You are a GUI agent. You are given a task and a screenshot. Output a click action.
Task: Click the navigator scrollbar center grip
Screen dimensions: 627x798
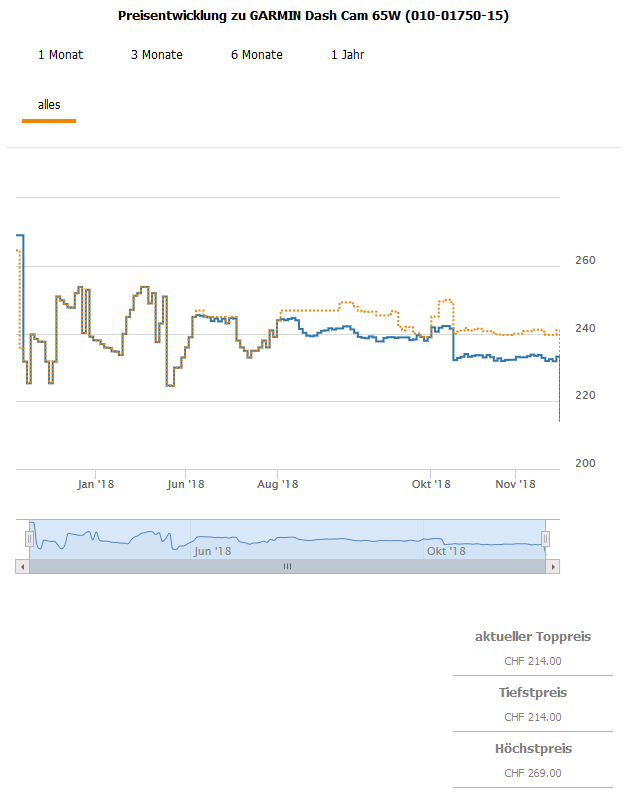pos(287,567)
